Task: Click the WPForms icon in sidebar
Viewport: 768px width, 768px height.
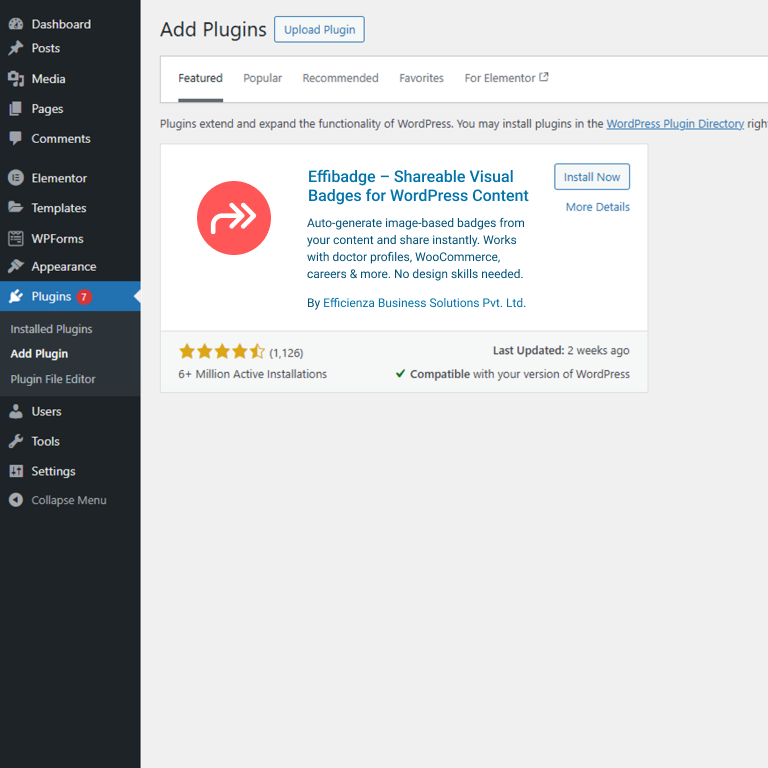Action: (x=16, y=239)
